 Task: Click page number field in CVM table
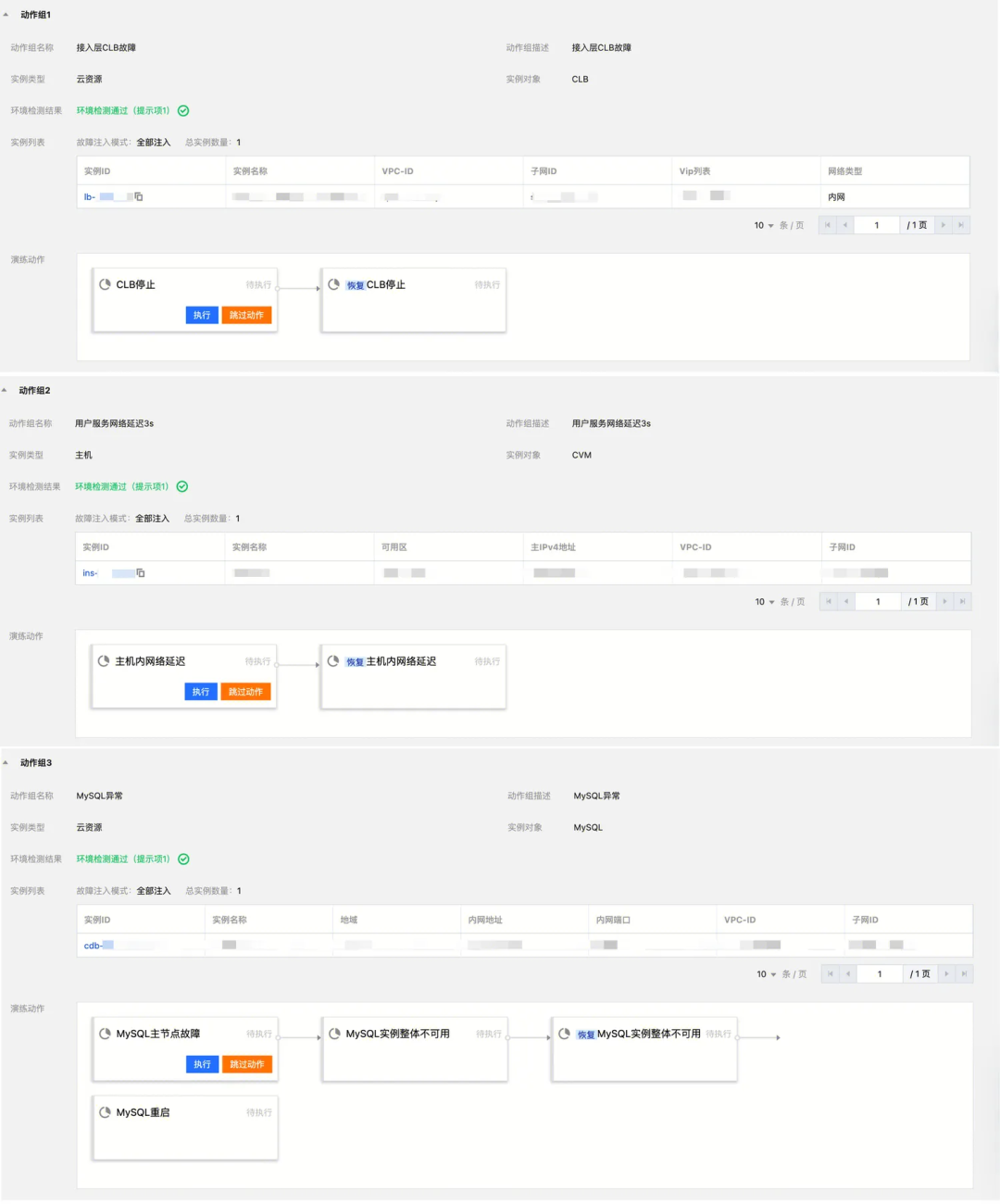click(x=878, y=602)
